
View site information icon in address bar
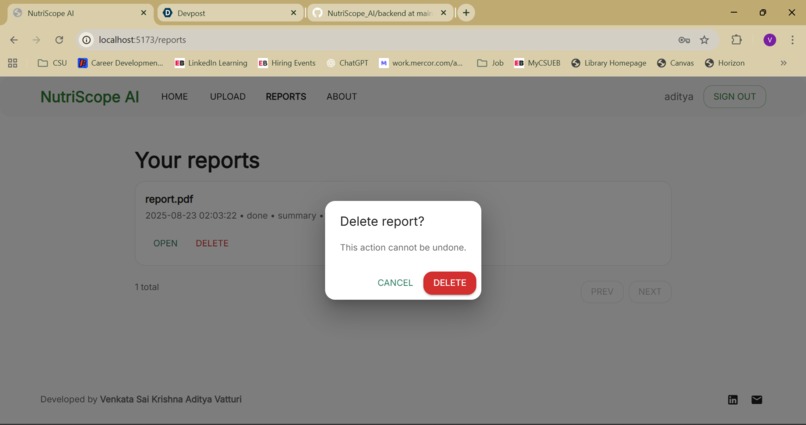coord(86,40)
